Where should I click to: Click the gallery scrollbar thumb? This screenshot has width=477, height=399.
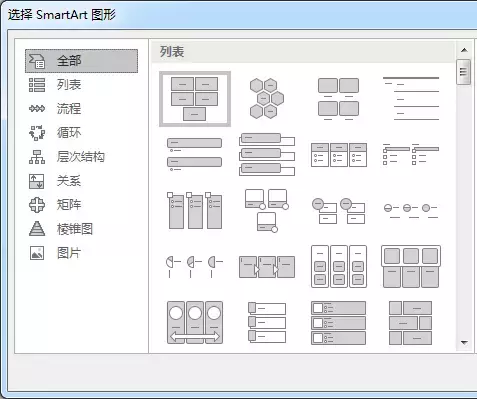tap(463, 72)
